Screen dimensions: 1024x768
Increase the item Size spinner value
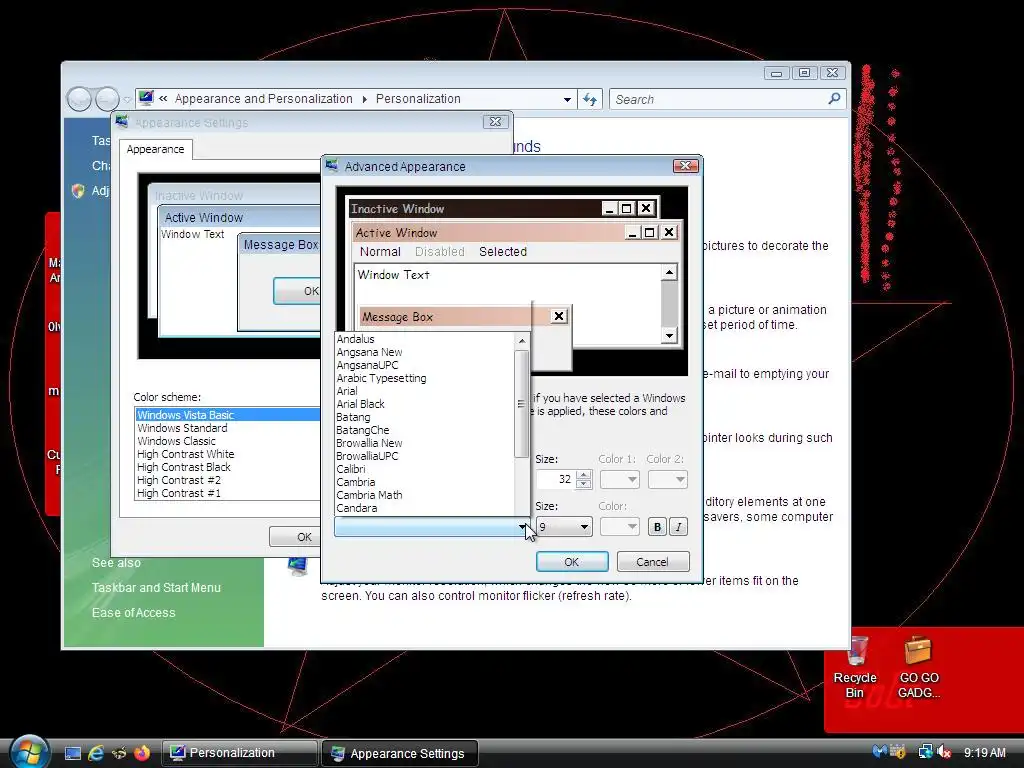click(584, 475)
